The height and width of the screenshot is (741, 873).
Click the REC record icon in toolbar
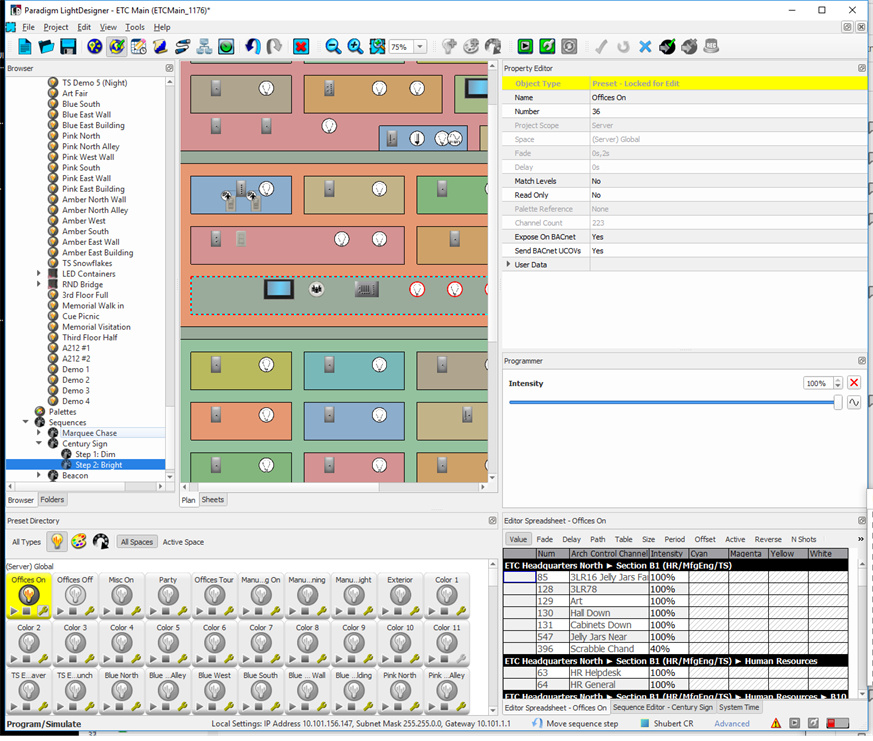click(x=711, y=47)
